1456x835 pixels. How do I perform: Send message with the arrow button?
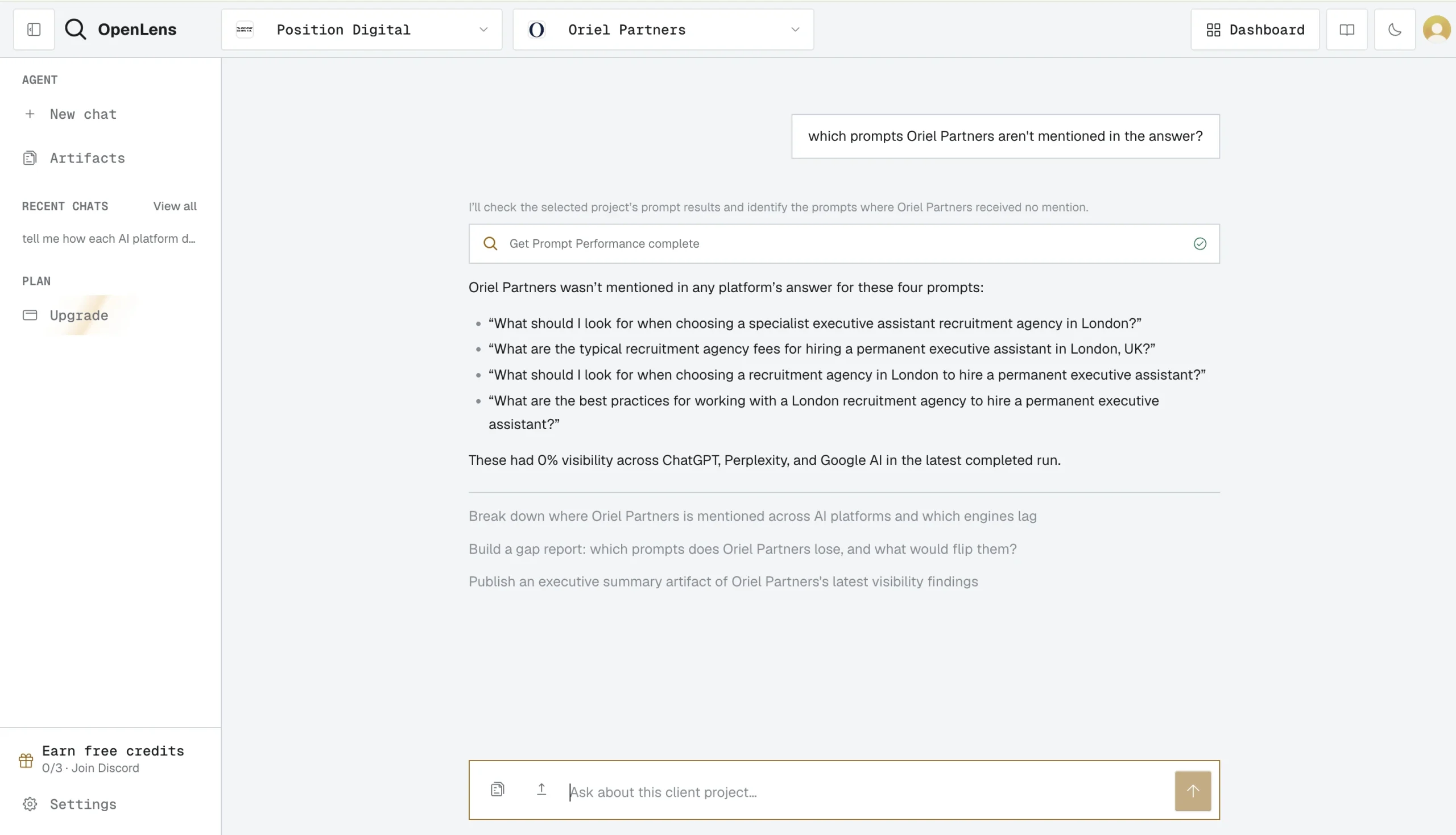tap(1193, 791)
